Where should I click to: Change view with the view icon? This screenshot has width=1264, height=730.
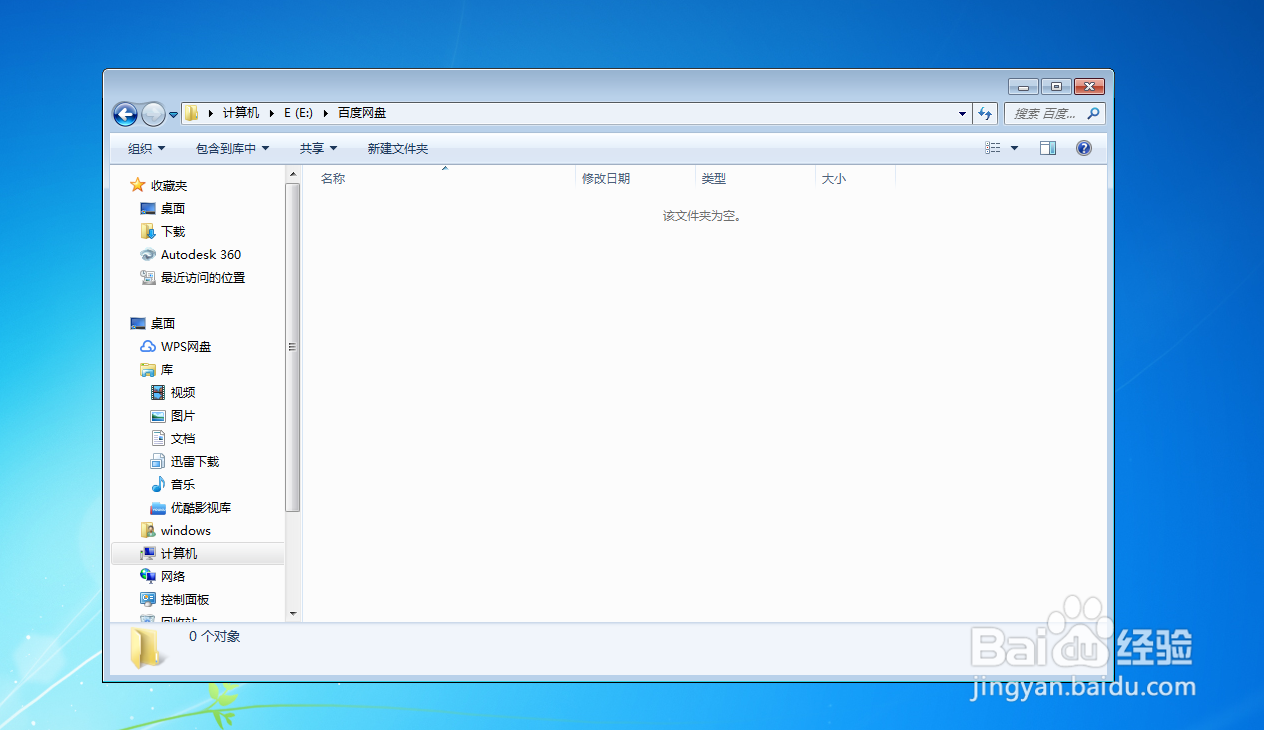993,148
